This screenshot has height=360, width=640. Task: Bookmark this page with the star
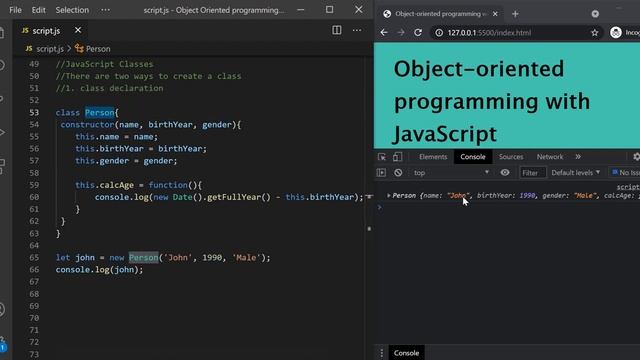595,33
